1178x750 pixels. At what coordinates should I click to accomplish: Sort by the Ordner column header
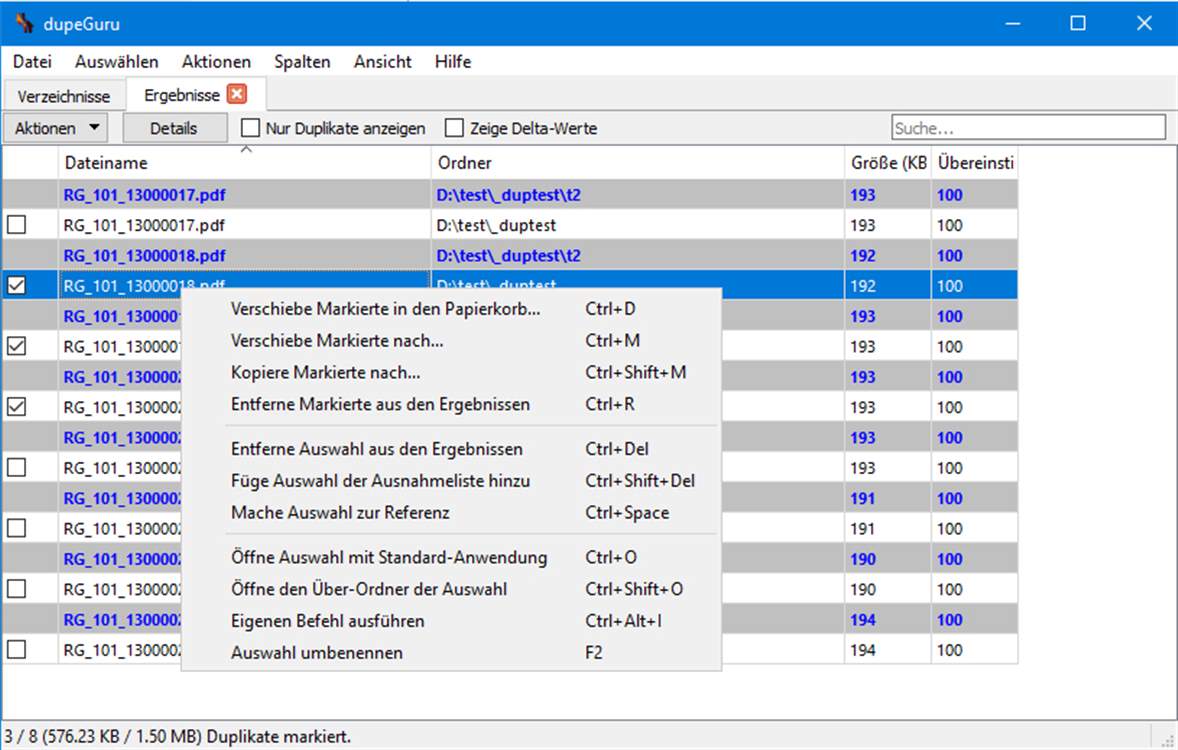[x=638, y=163]
